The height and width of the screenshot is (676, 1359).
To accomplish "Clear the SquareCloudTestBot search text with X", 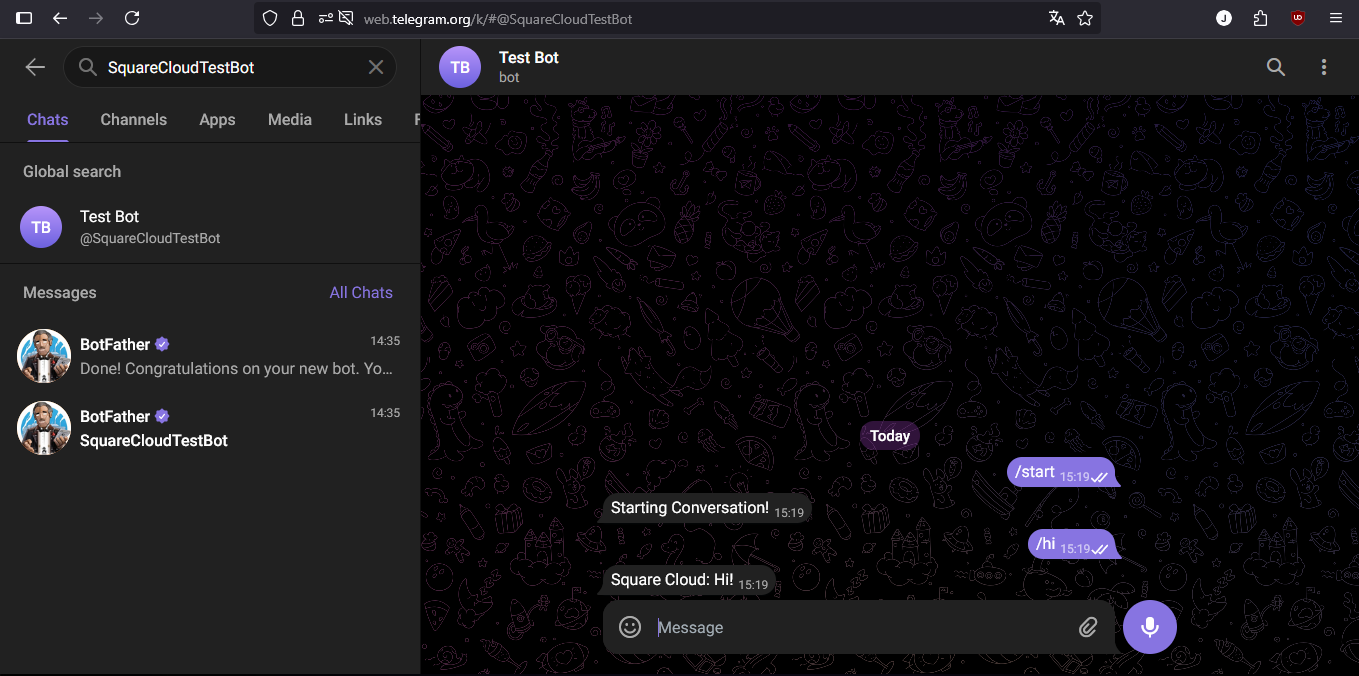I will click(x=376, y=67).
